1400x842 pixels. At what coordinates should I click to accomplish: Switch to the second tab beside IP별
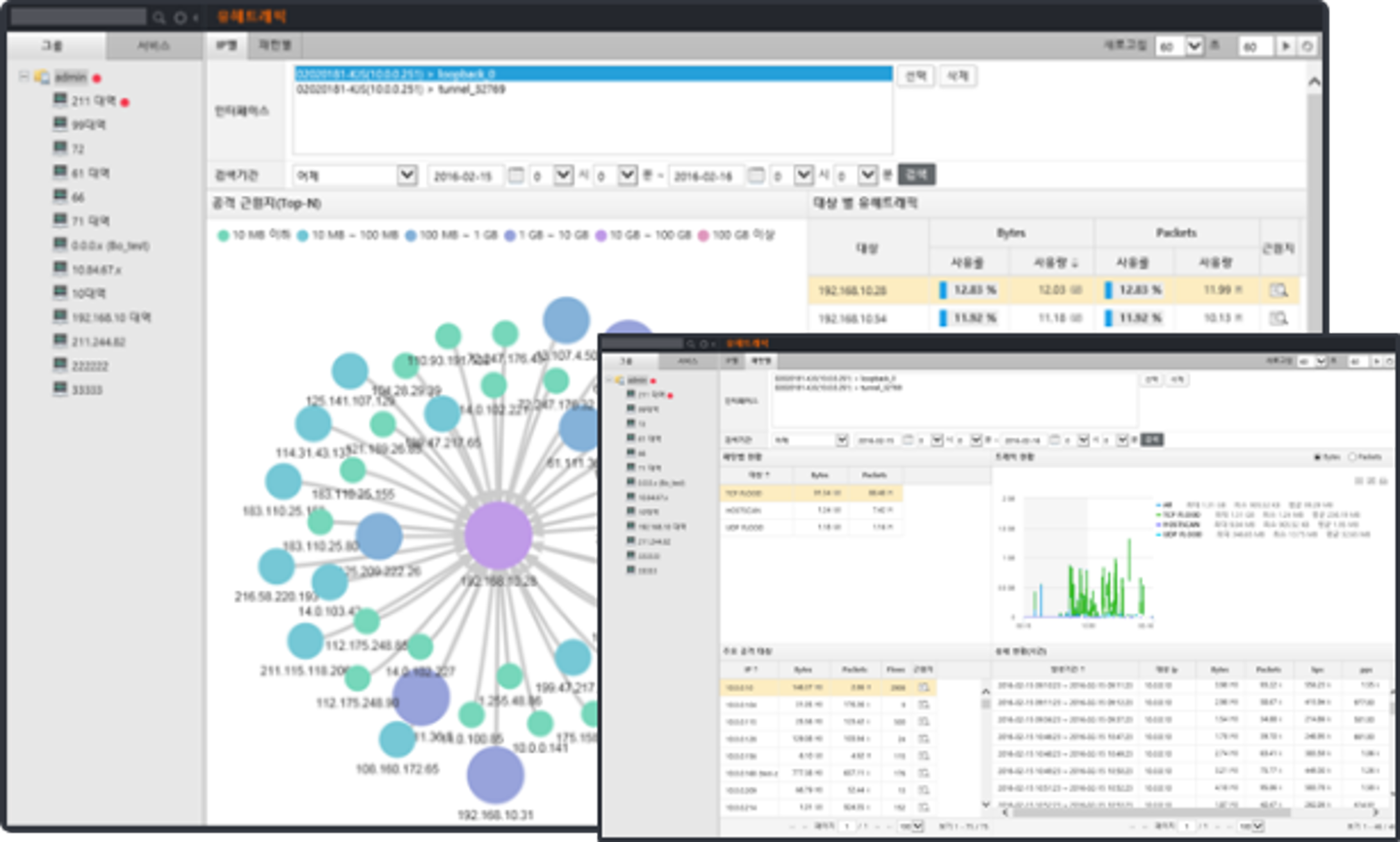(x=275, y=45)
